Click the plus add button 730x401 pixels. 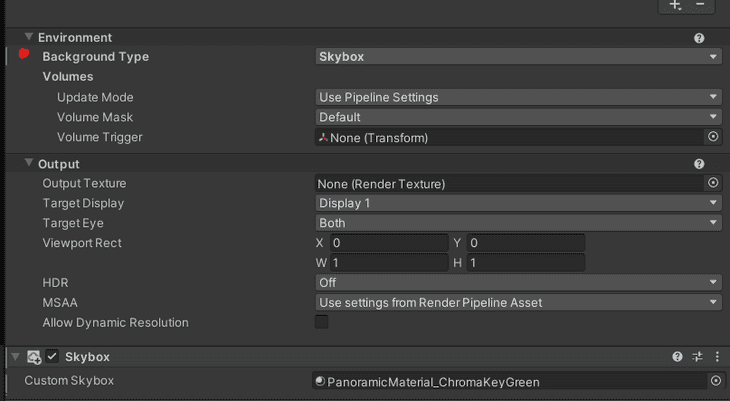[676, 5]
